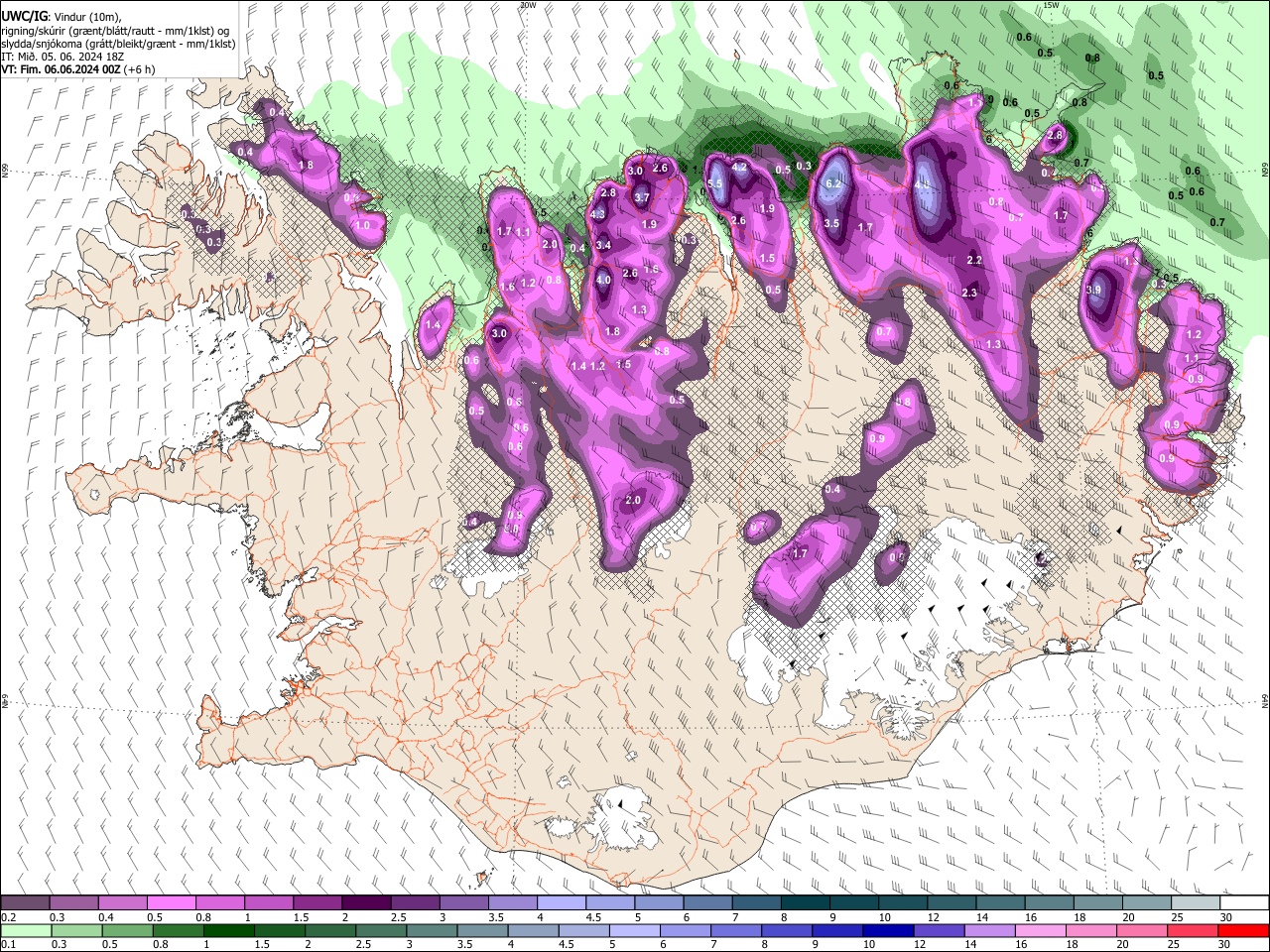Click the rigning/skúrir legend description line
The image size is (1270, 952).
click(115, 31)
